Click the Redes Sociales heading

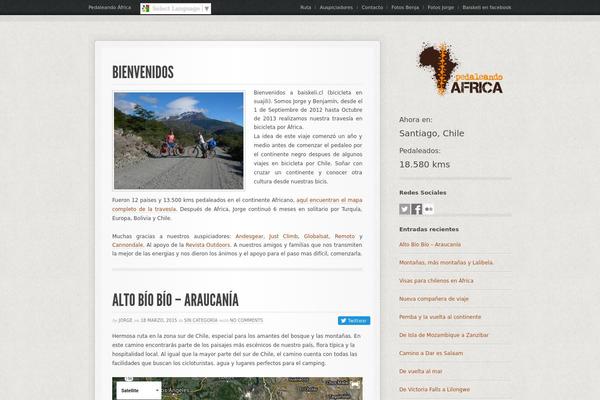pyautogui.click(x=423, y=193)
